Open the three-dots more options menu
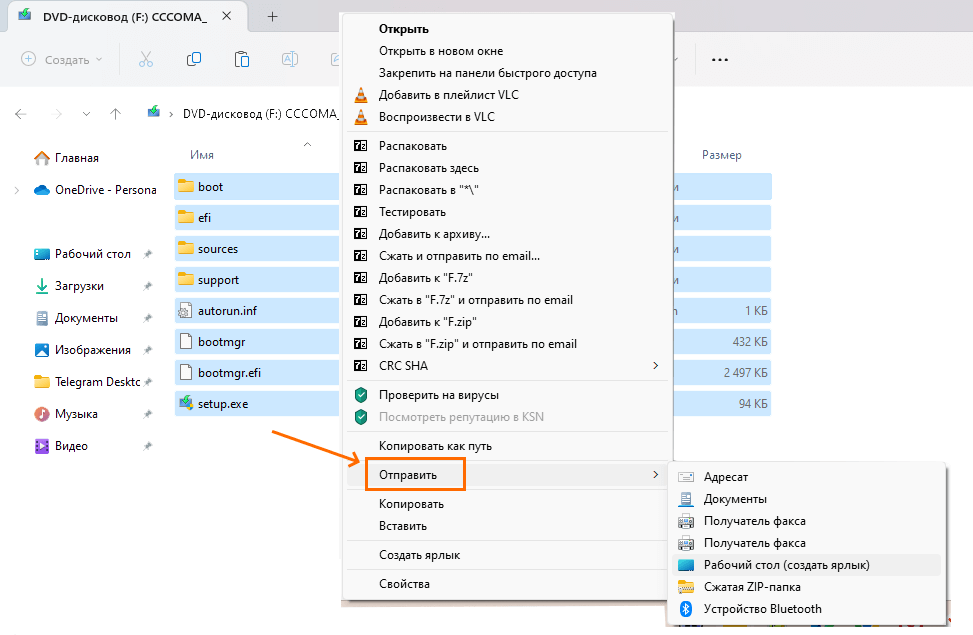The width and height of the screenshot is (973, 635). tap(720, 60)
